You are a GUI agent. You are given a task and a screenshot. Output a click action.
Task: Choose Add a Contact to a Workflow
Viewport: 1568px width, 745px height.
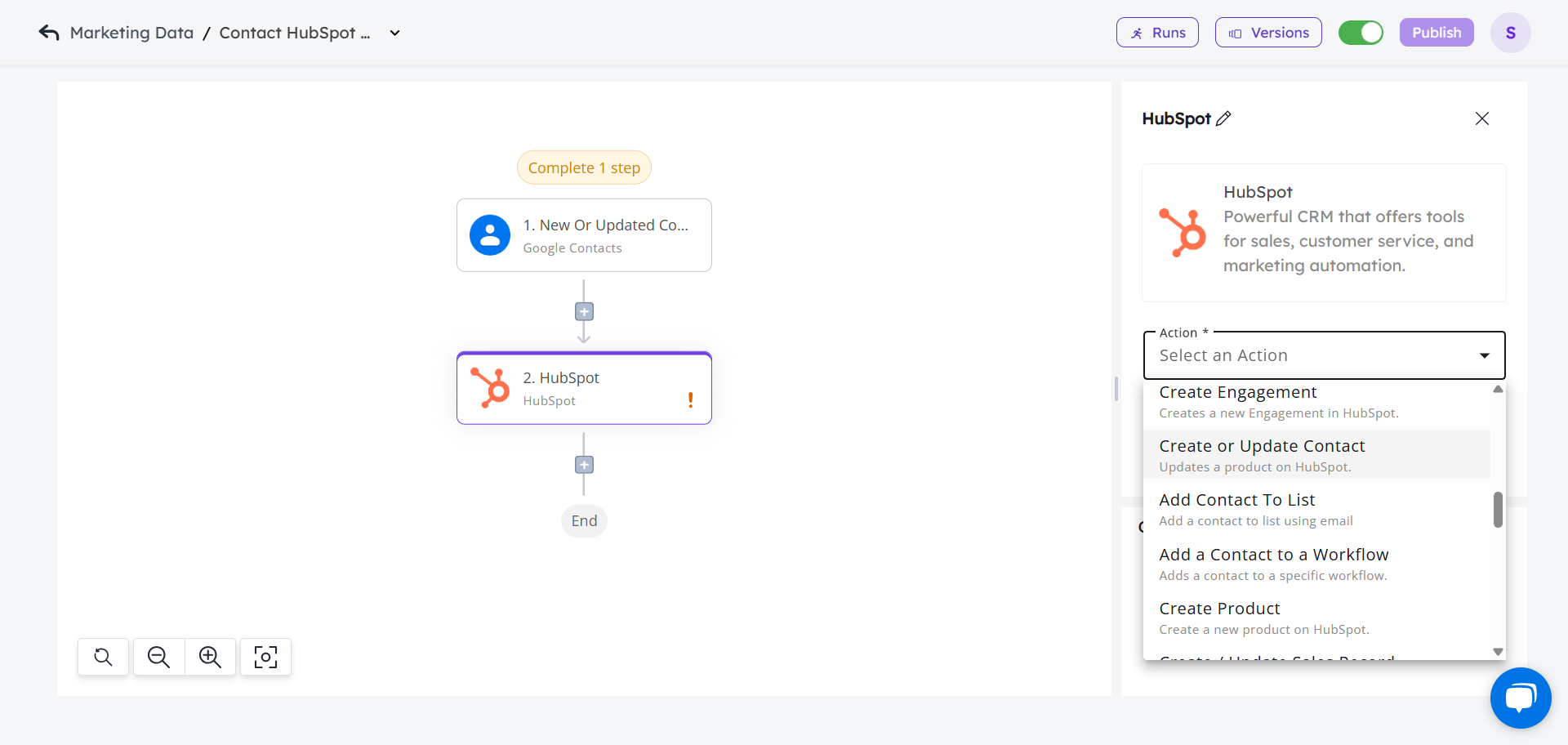[1316, 564]
